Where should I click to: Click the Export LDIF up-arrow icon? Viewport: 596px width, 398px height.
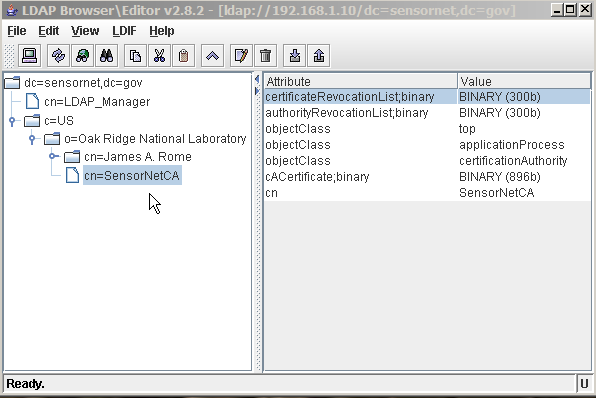point(319,56)
